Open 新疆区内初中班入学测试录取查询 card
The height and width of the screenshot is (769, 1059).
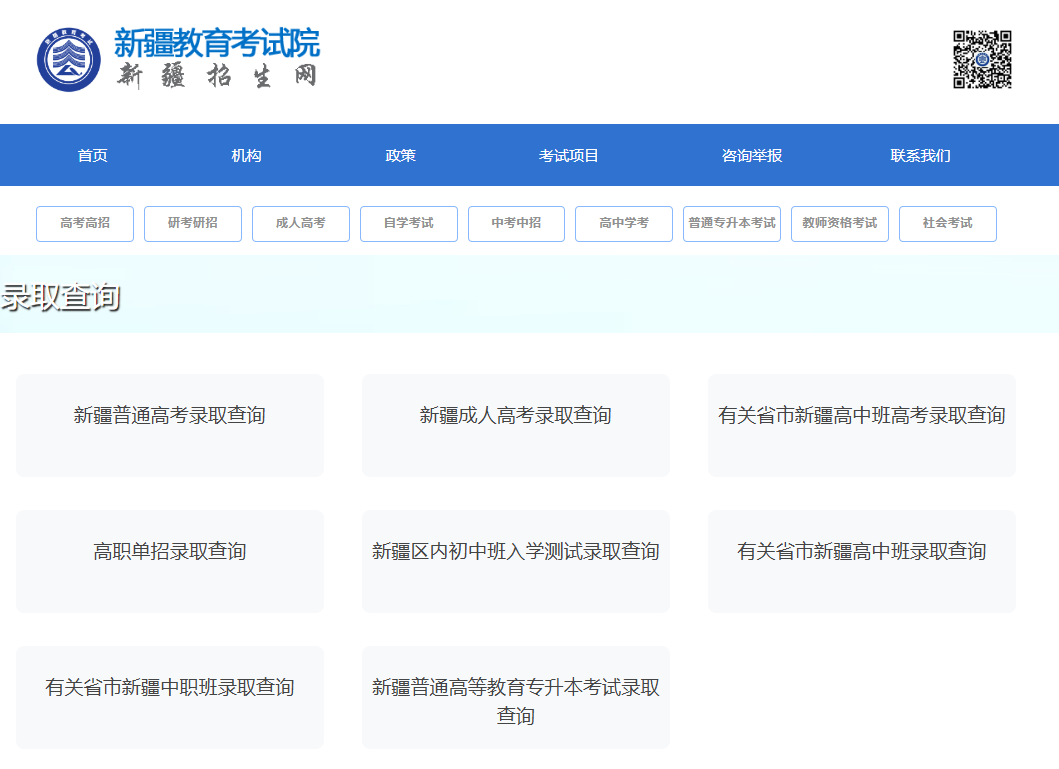tap(516, 562)
